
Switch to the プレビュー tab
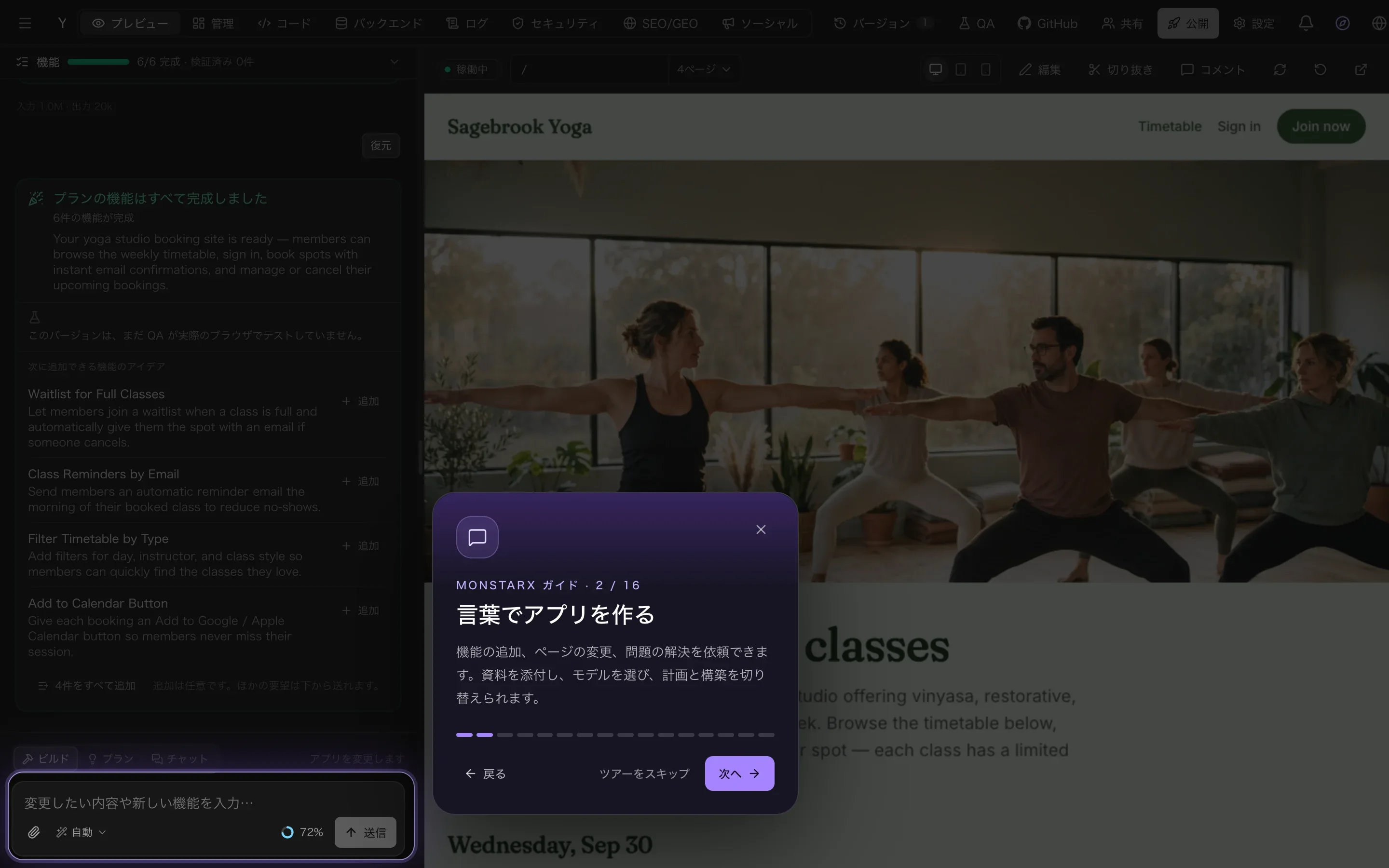coord(130,23)
